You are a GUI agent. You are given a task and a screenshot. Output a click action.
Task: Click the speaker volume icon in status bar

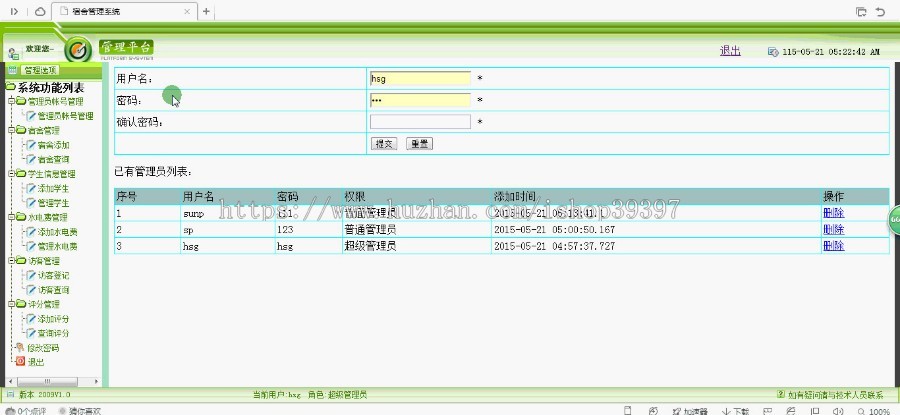[838, 411]
